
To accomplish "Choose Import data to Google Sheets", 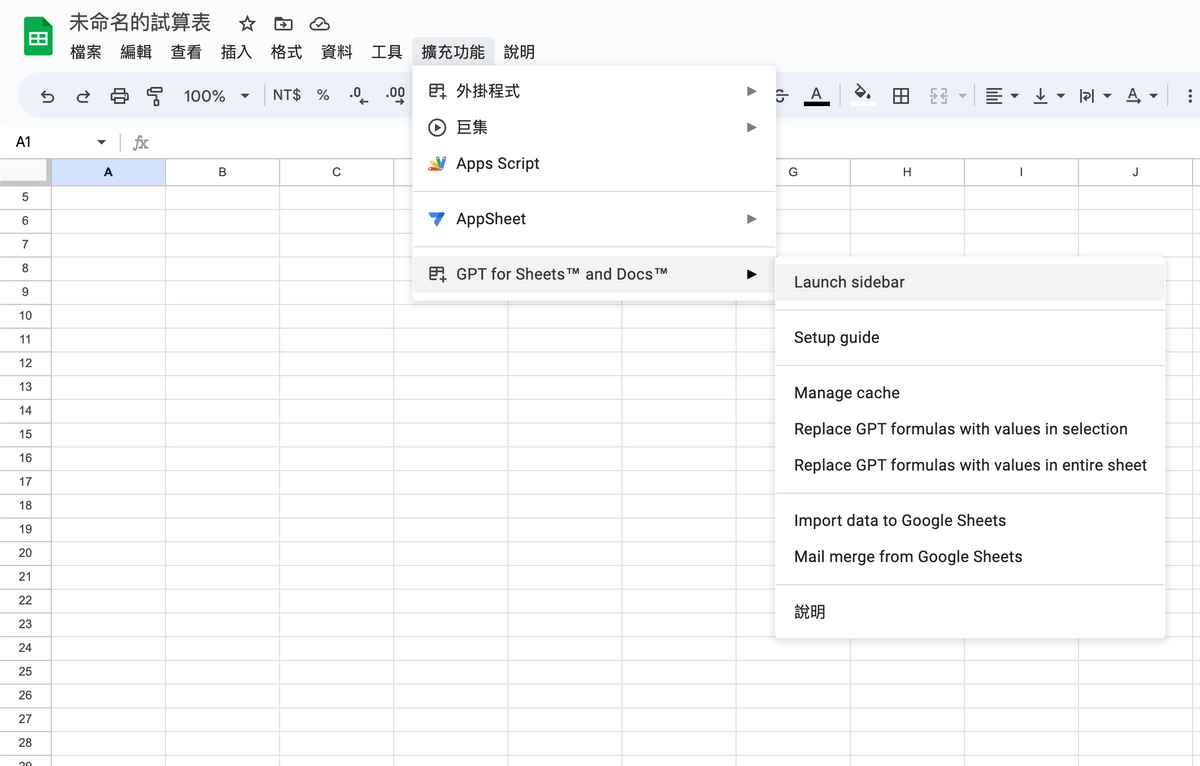I will [x=970, y=521].
